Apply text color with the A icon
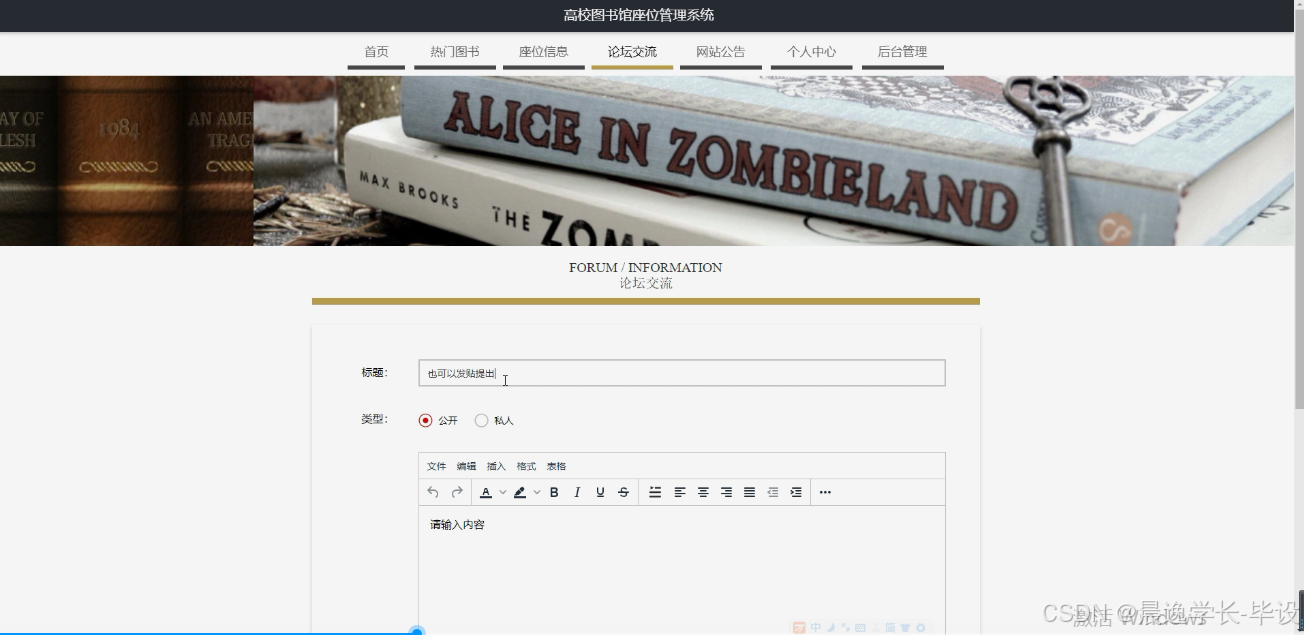Screen dimensions: 1304x635 point(486,492)
